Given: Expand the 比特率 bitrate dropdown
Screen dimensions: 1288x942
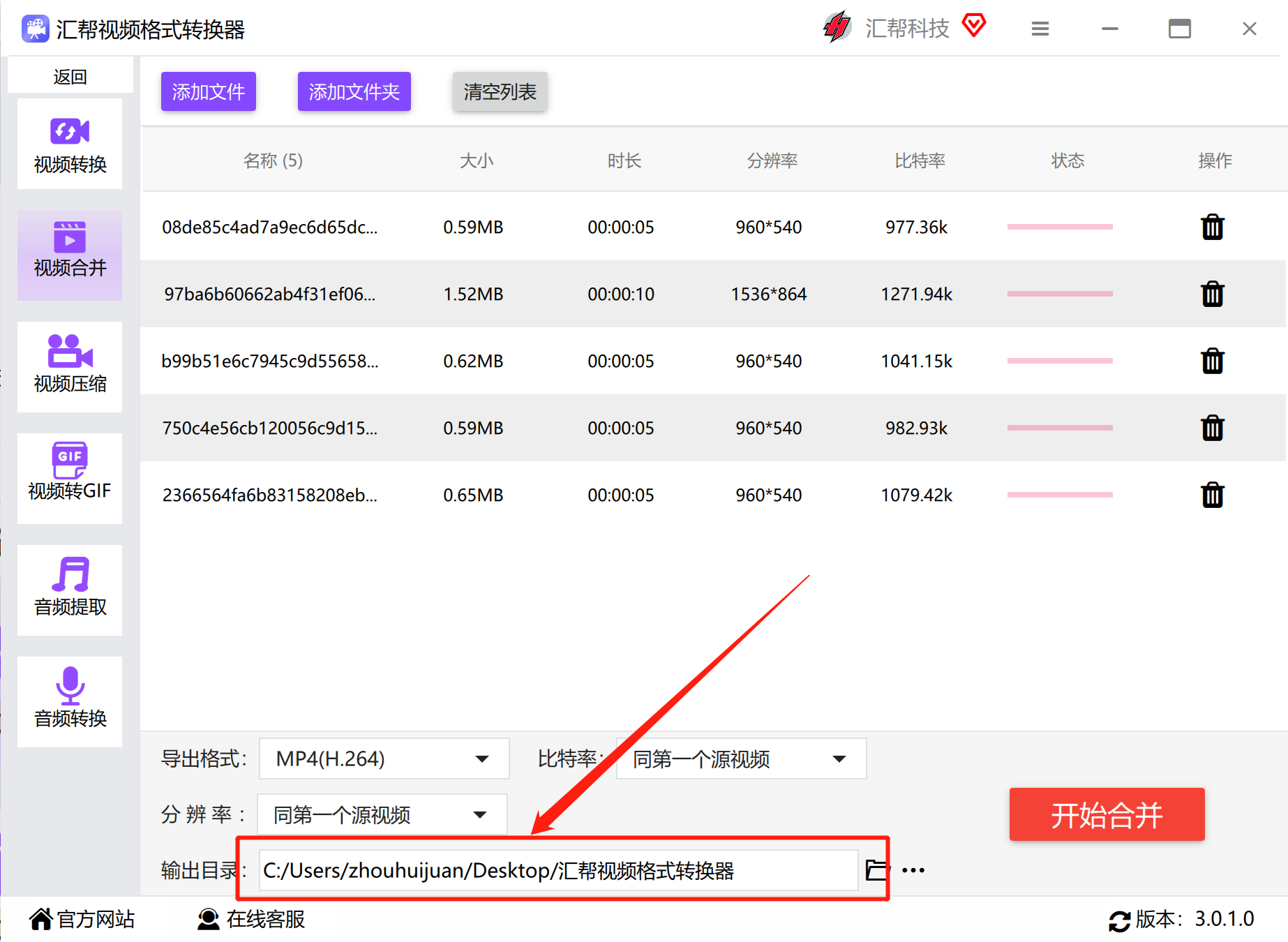Looking at the screenshot, I should pos(741,758).
